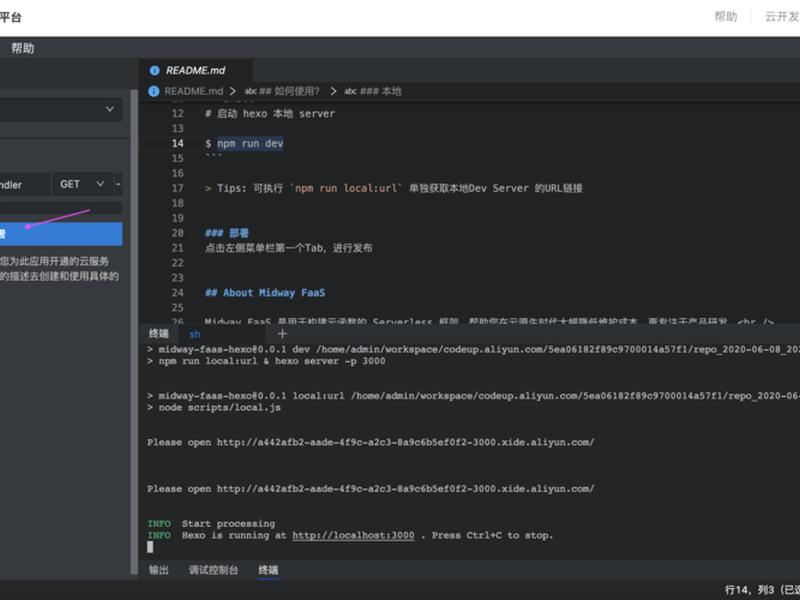The width and height of the screenshot is (800, 600).
Task: Click the 'npm run dev' text on line 14
Action: 250,143
